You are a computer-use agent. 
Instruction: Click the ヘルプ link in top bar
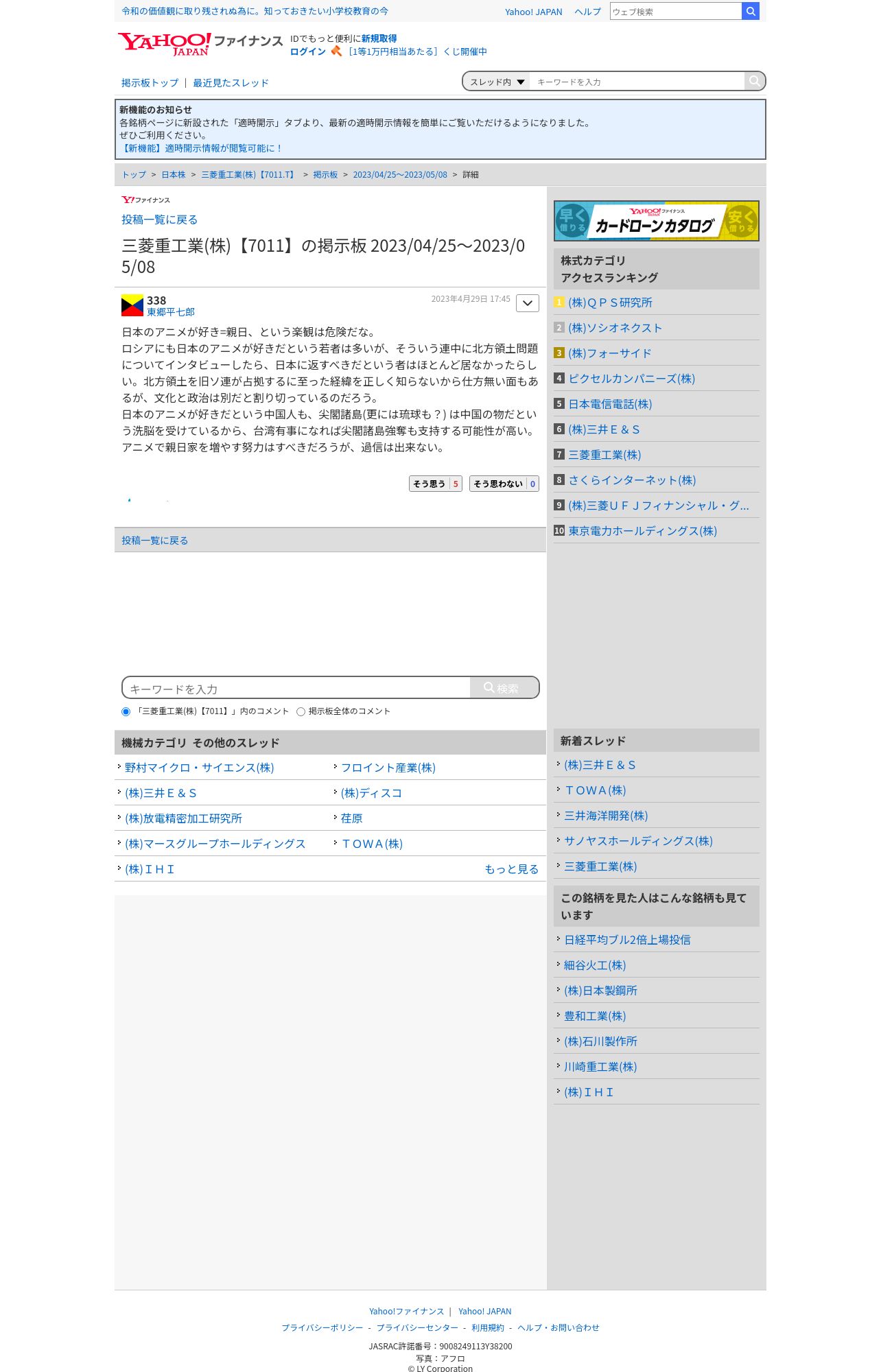(587, 12)
